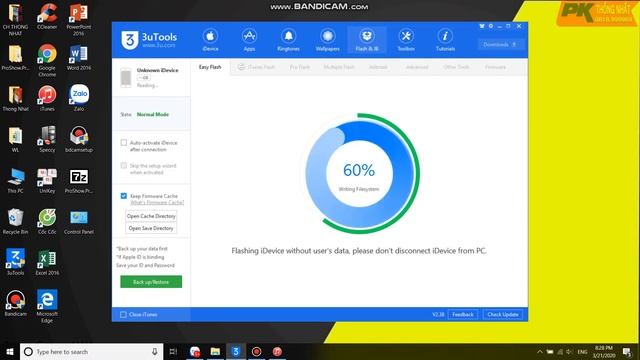Image resolution: width=640 pixels, height=360 pixels.
Task: Switch to the Multiple Flash tab
Action: [x=339, y=67]
